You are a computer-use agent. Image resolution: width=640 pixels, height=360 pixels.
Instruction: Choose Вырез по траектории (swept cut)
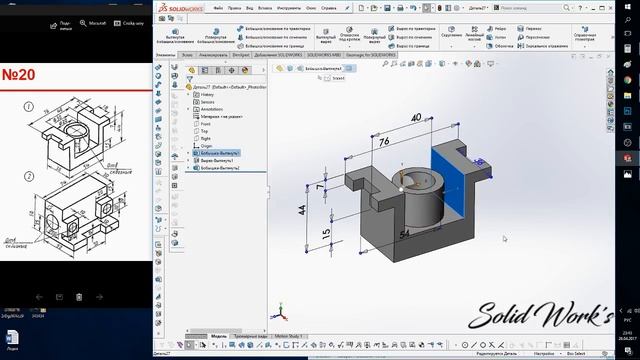(412, 29)
